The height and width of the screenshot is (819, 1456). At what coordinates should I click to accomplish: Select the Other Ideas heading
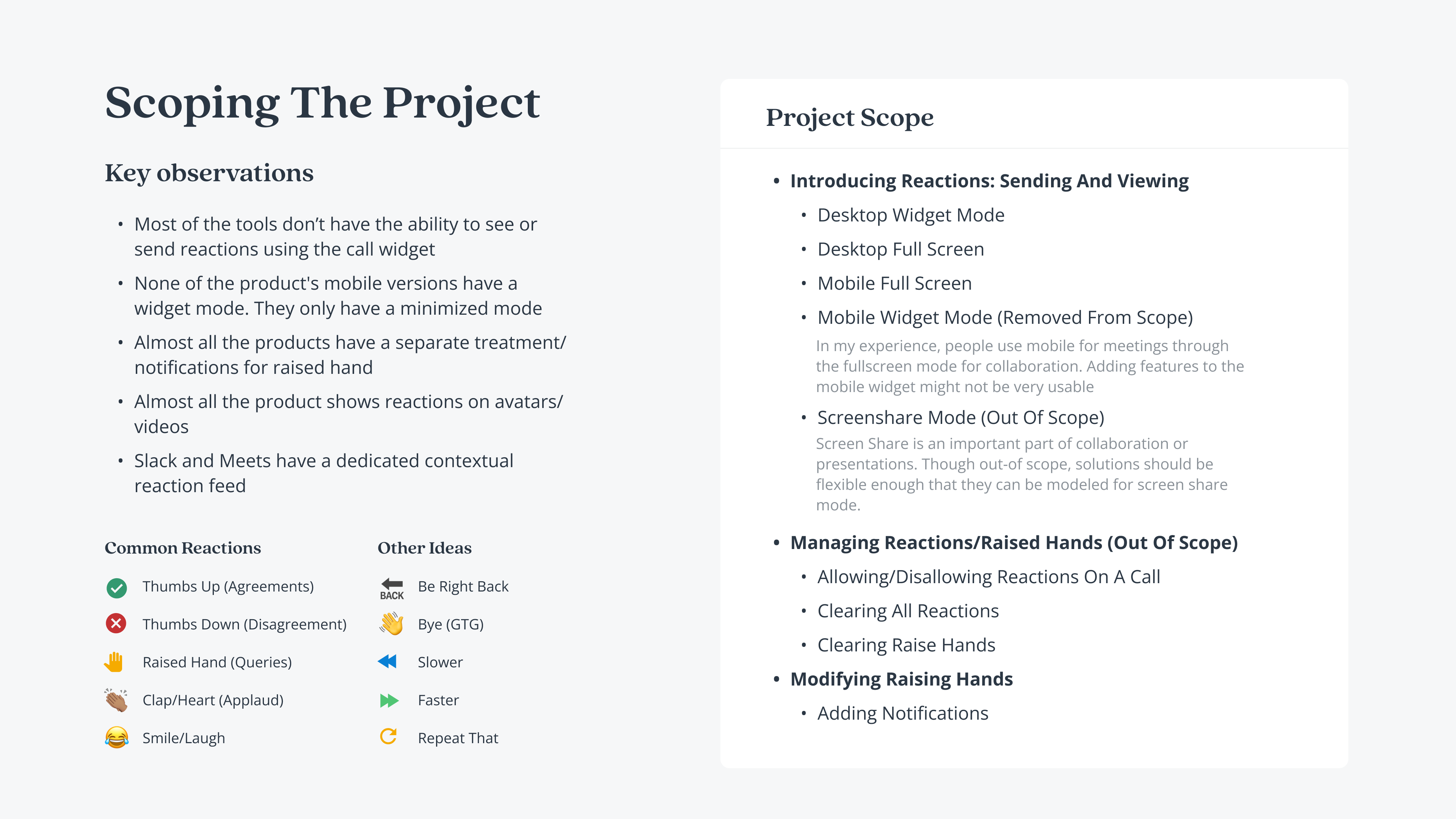424,548
